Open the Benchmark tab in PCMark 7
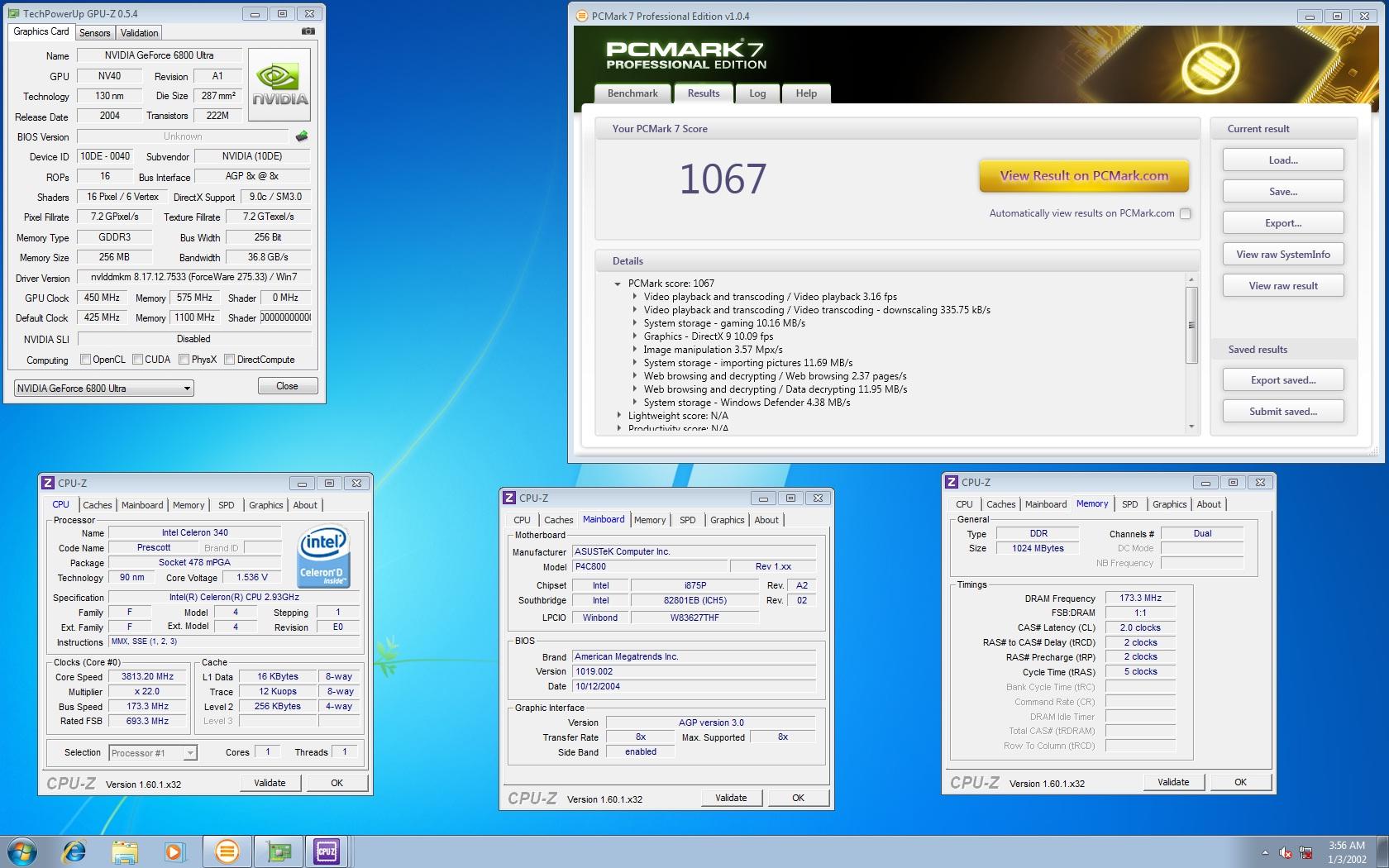The width and height of the screenshot is (1389, 868). (632, 93)
